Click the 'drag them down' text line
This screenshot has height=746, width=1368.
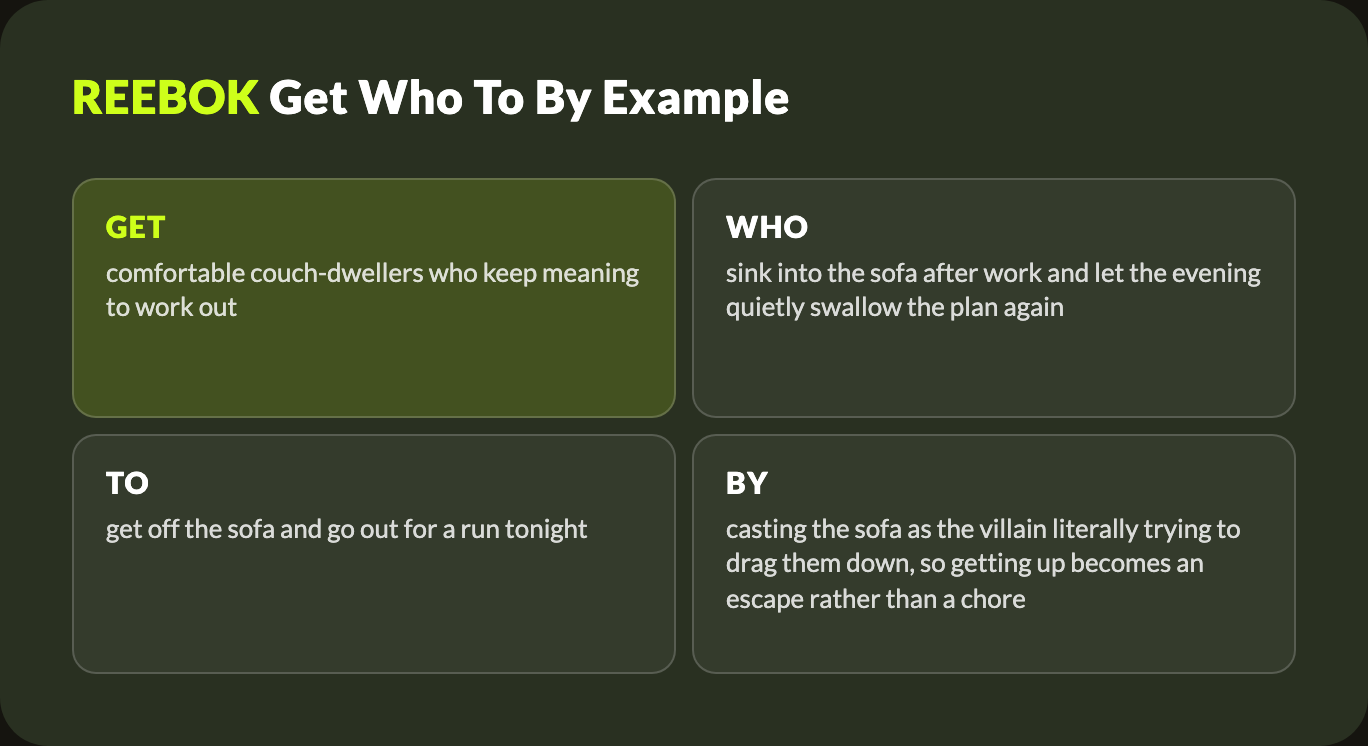click(x=965, y=563)
